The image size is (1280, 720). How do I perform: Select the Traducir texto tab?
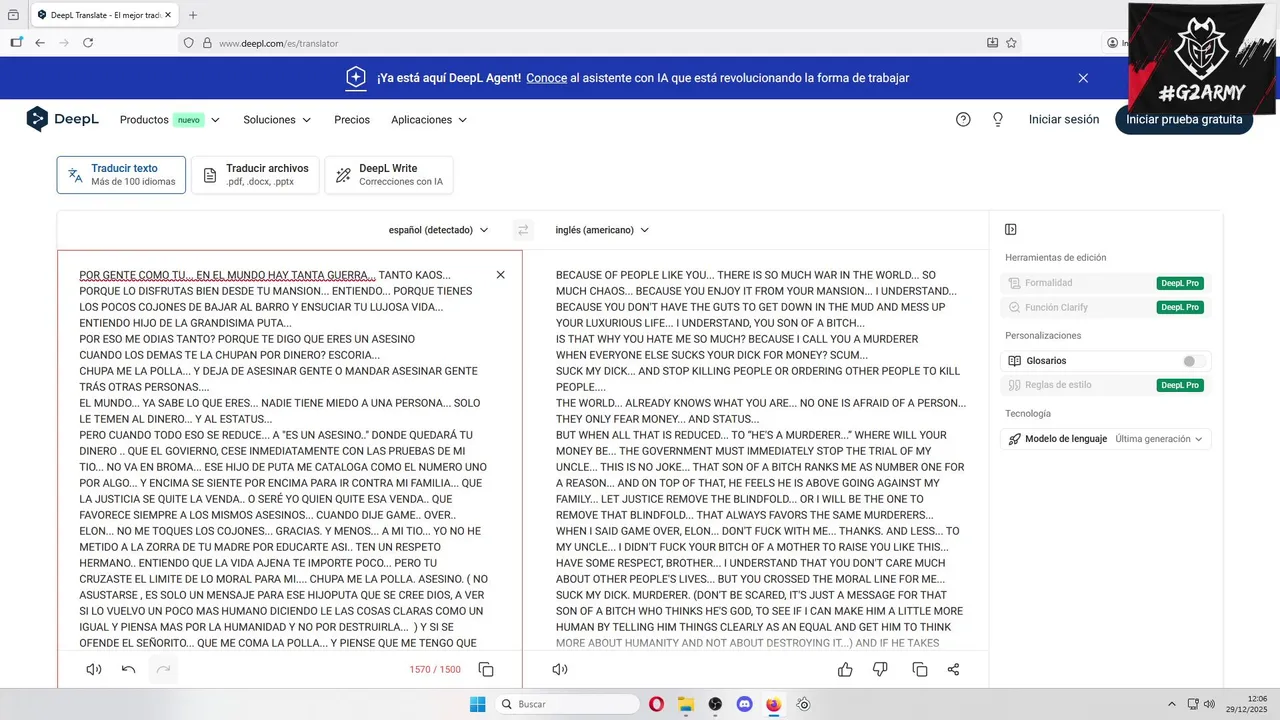pos(121,175)
